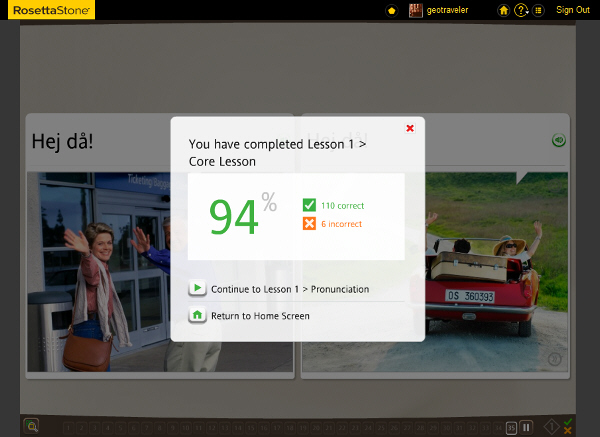Close the lesson completed dialog
The image size is (600, 437).
point(410,128)
